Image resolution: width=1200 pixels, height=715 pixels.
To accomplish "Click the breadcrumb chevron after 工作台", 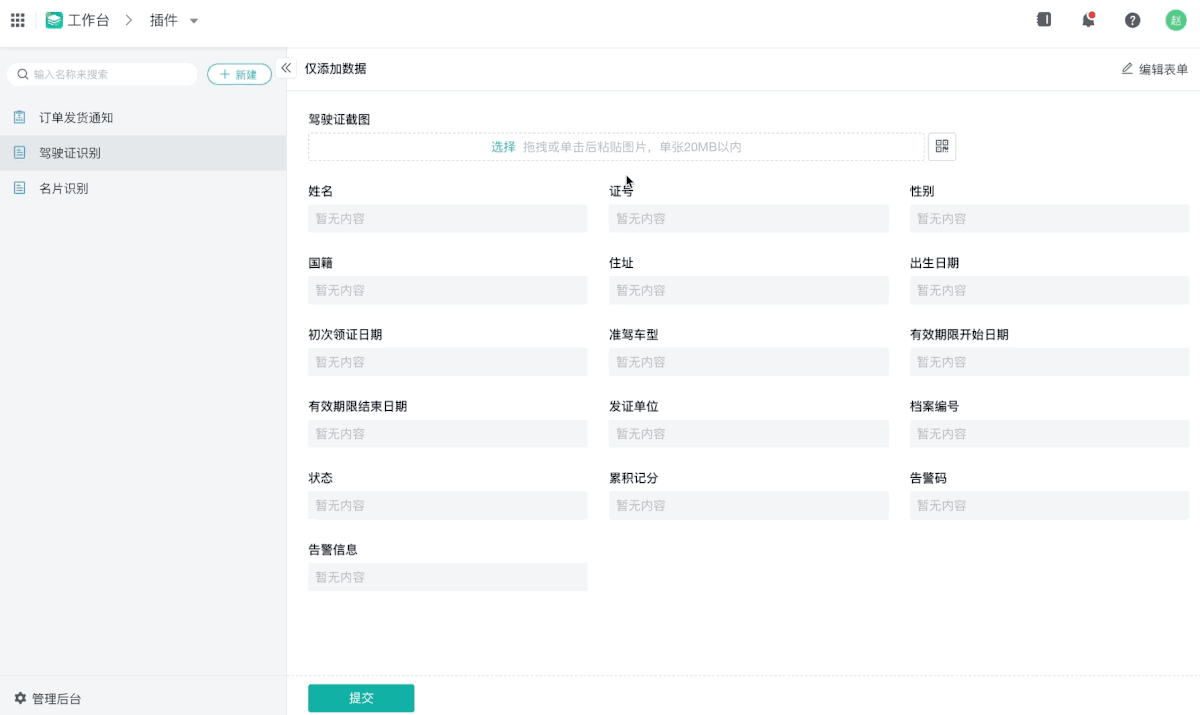I will pos(129,20).
